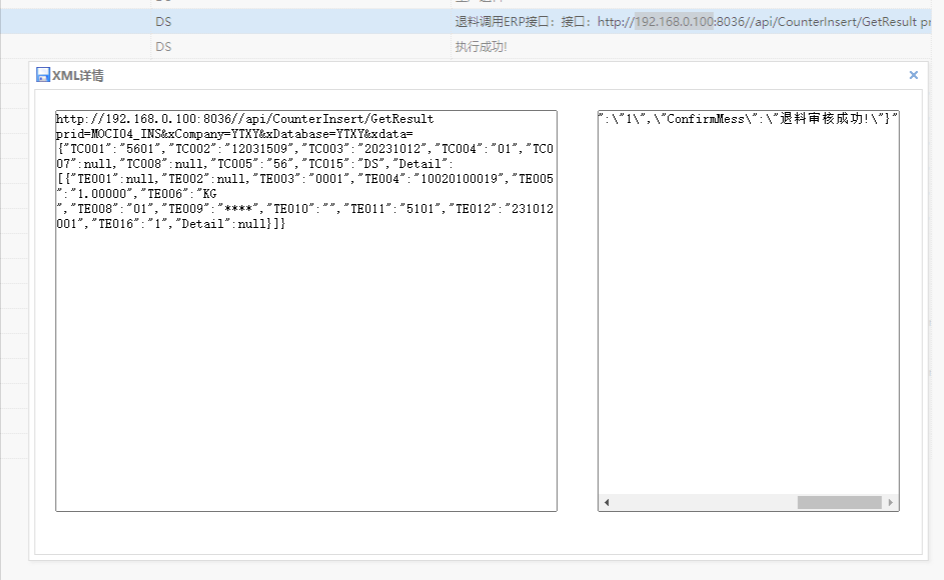This screenshot has height=580, width=944.
Task: Click the highlighted 192.168.0.100 text in grid
Action: [674, 21]
